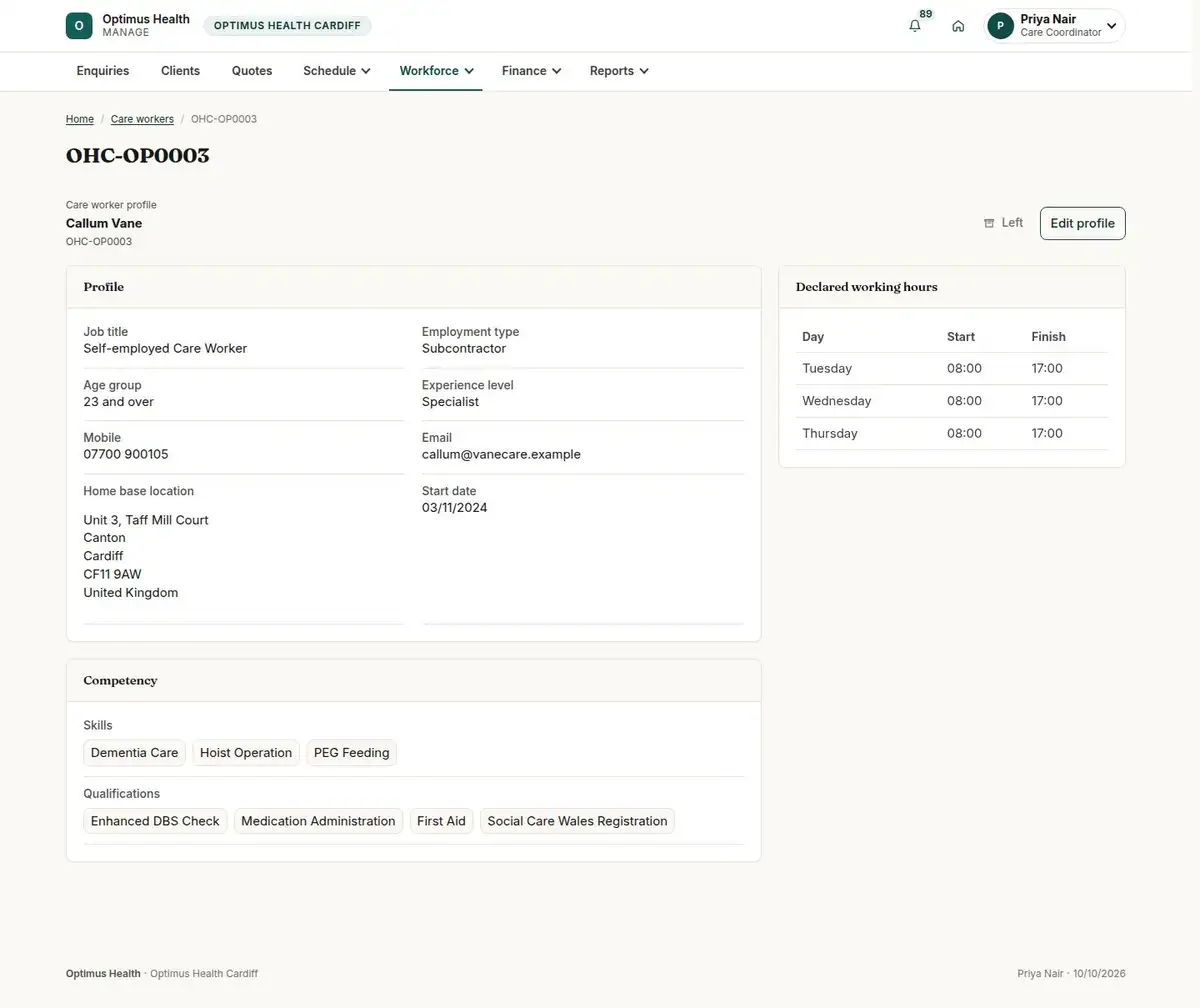
Task: Click the archive icon beside Left
Action: tap(989, 223)
